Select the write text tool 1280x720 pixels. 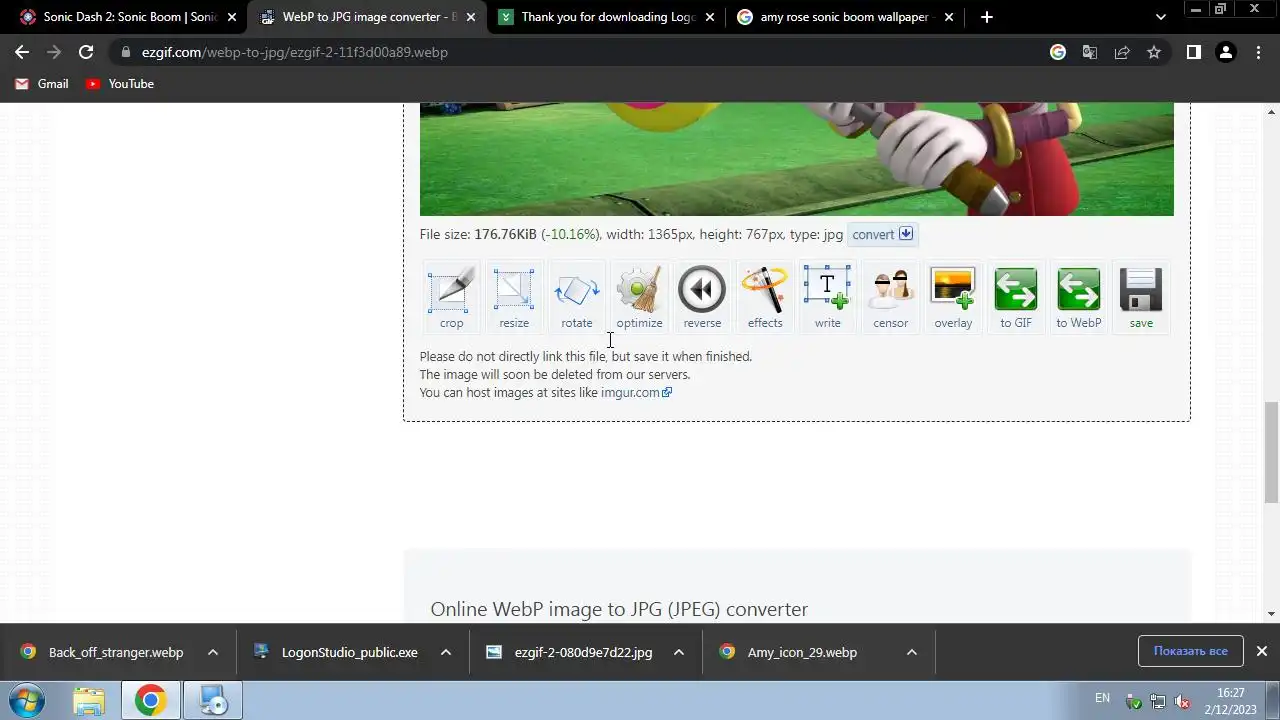[827, 297]
